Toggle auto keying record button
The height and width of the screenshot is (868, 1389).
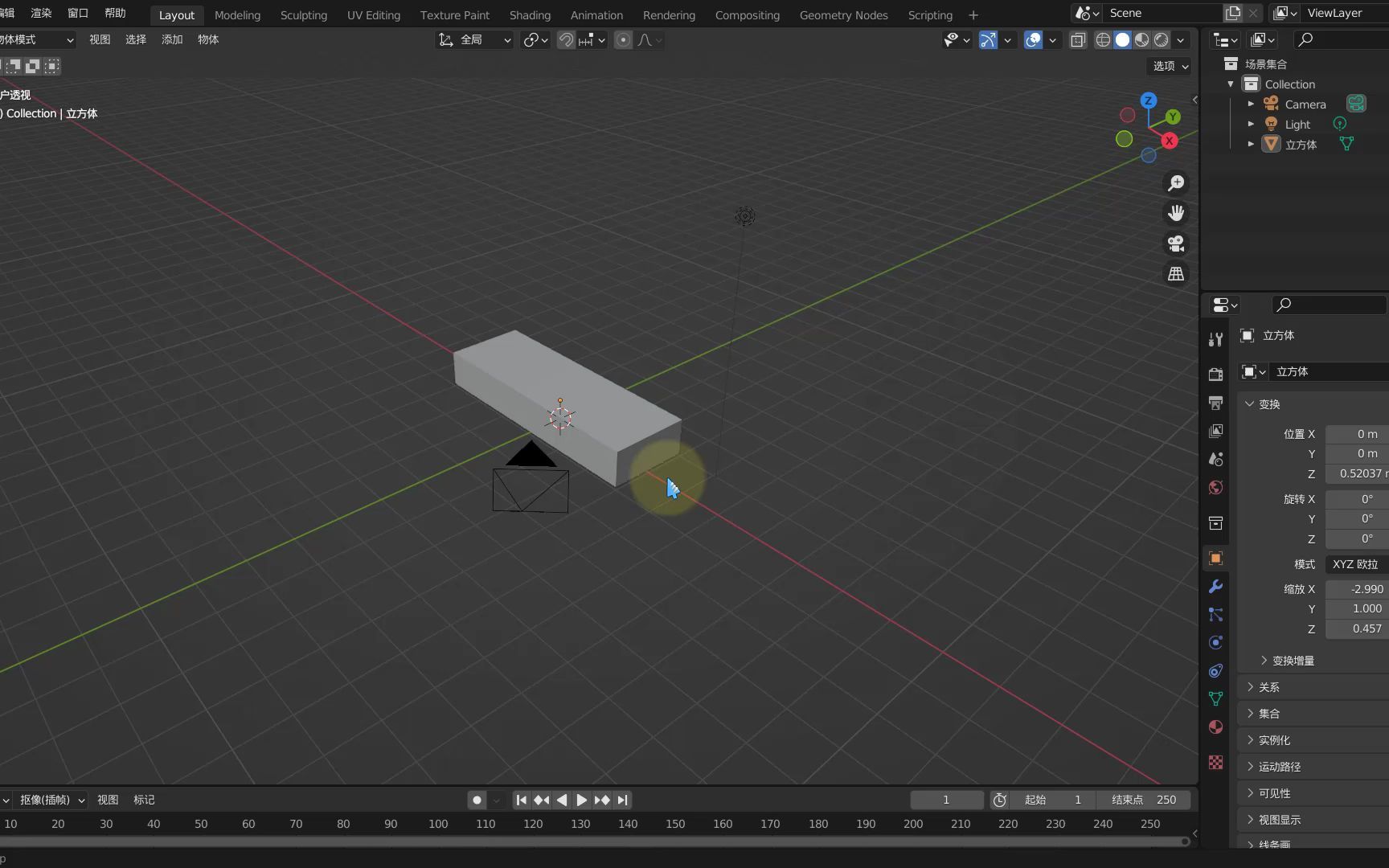coord(477,800)
